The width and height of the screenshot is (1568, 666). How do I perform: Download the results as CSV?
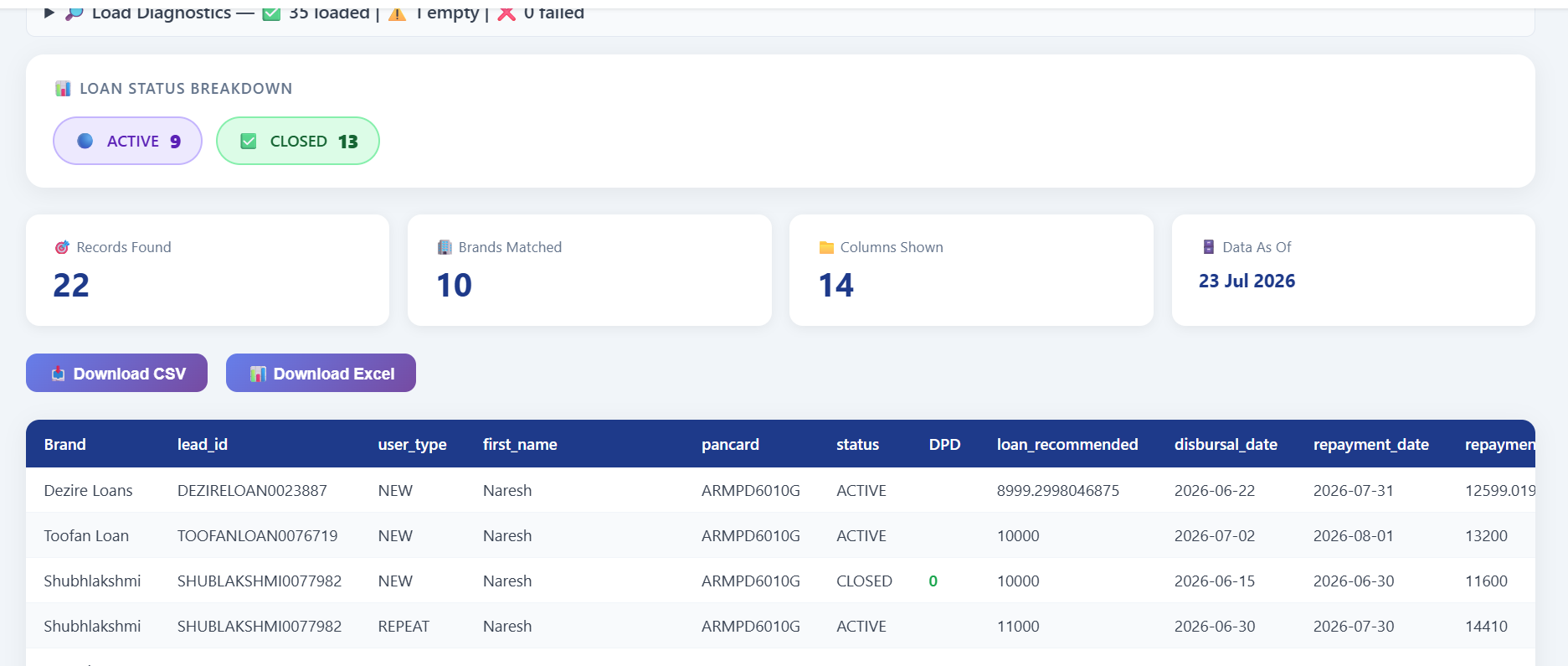(x=116, y=373)
